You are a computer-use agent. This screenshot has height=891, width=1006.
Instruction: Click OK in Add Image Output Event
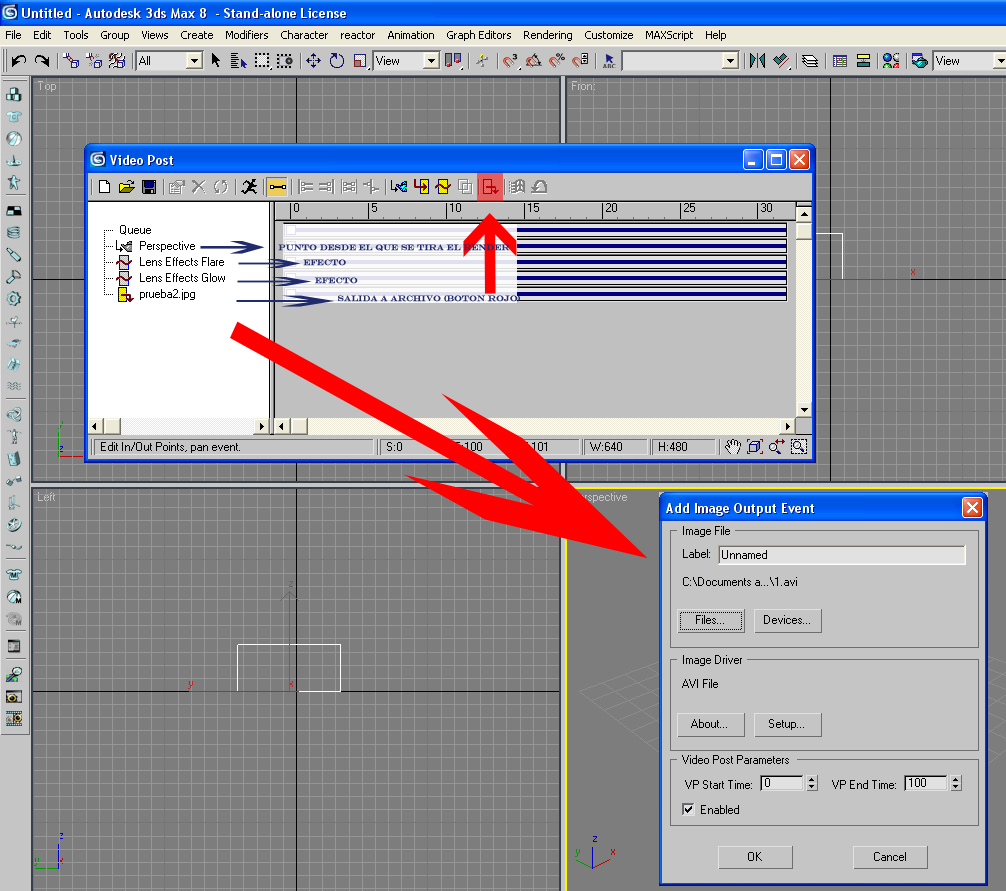pyautogui.click(x=754, y=857)
